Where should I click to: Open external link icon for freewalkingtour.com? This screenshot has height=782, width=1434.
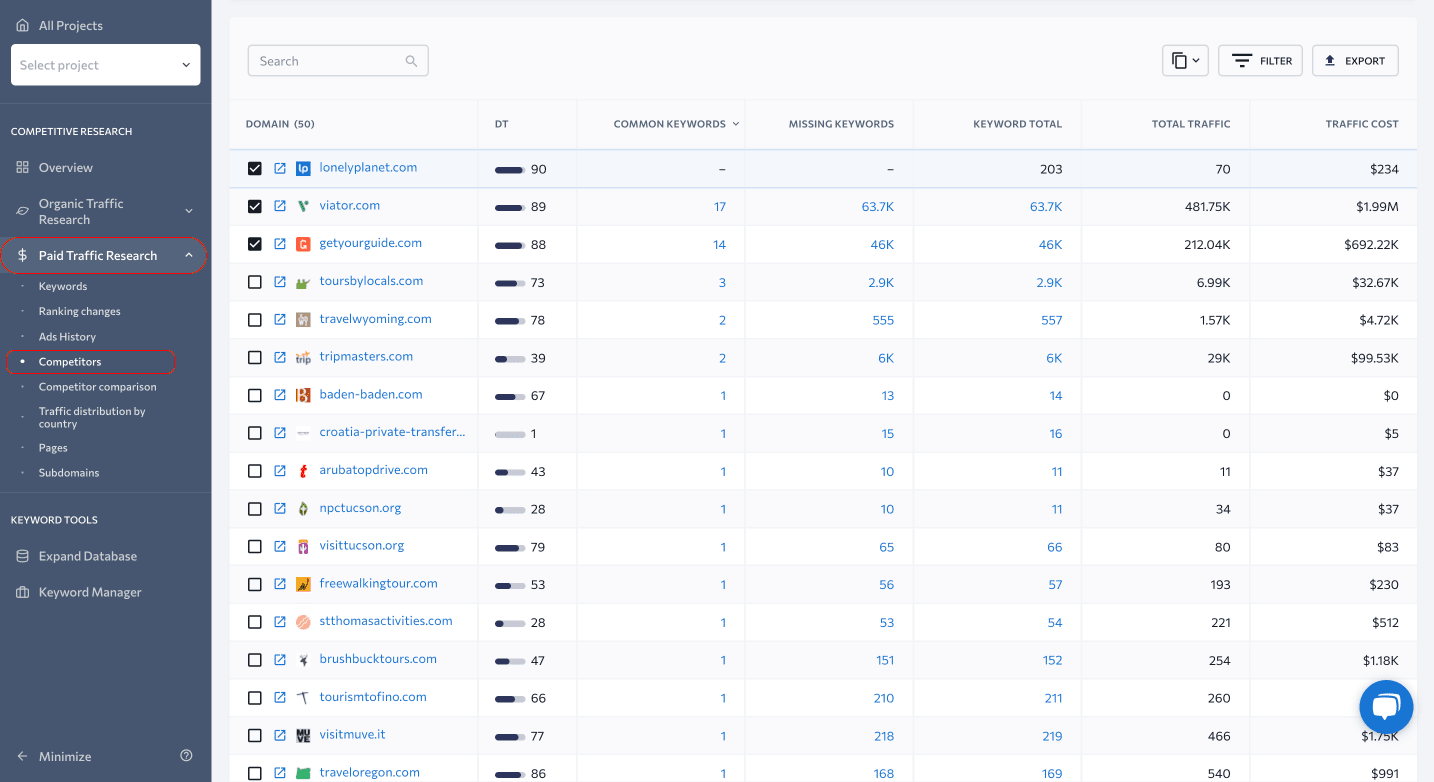click(x=280, y=584)
